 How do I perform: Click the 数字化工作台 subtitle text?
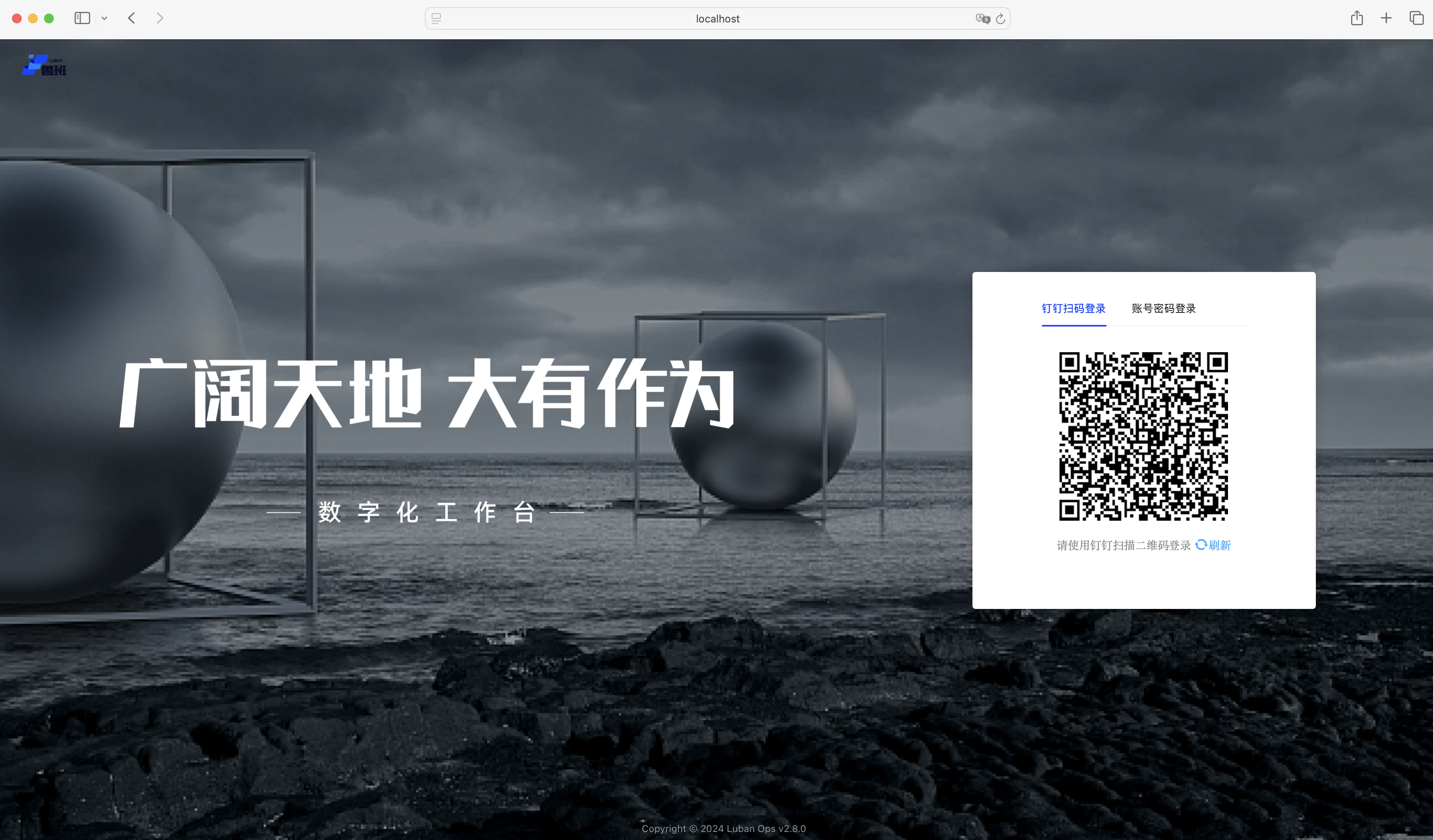click(426, 512)
